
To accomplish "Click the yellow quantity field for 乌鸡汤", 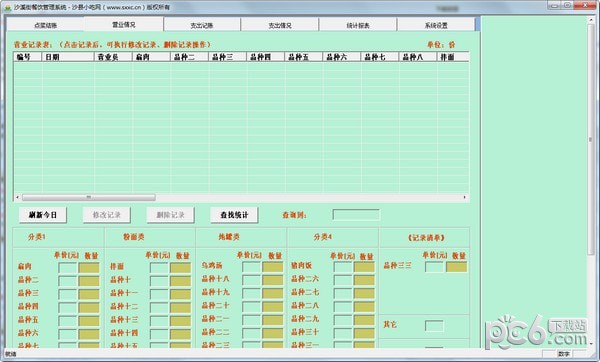I will [272, 267].
